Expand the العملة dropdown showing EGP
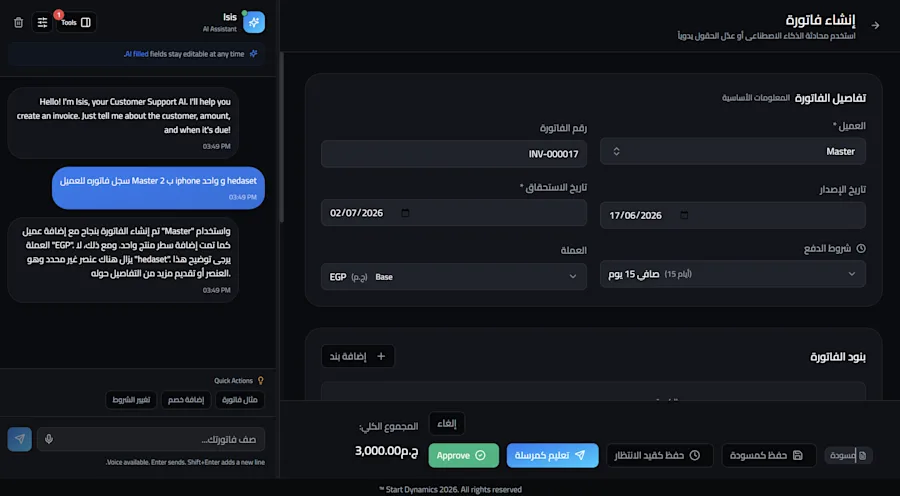 pyautogui.click(x=453, y=277)
